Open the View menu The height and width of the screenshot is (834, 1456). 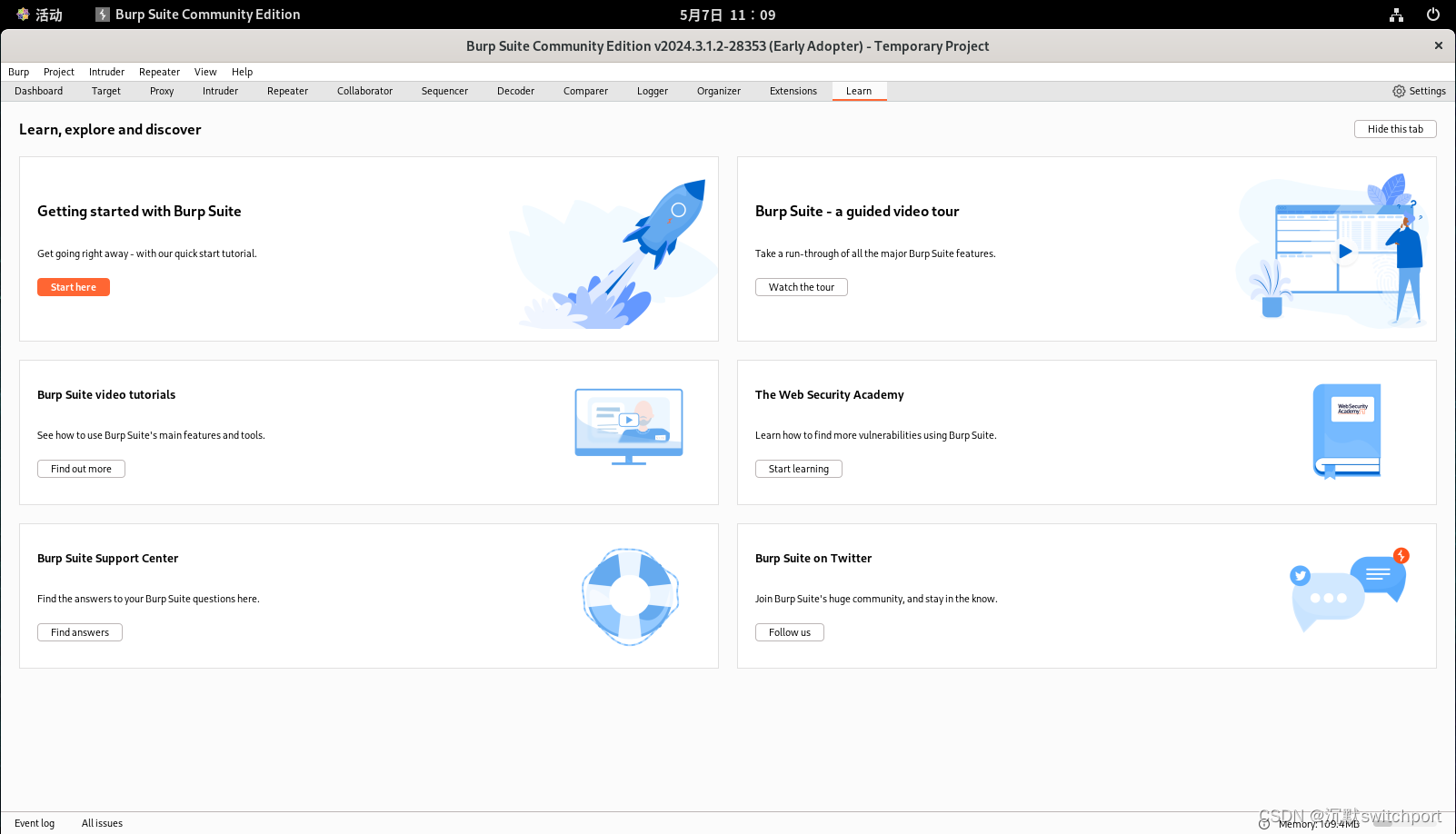pyautogui.click(x=205, y=72)
